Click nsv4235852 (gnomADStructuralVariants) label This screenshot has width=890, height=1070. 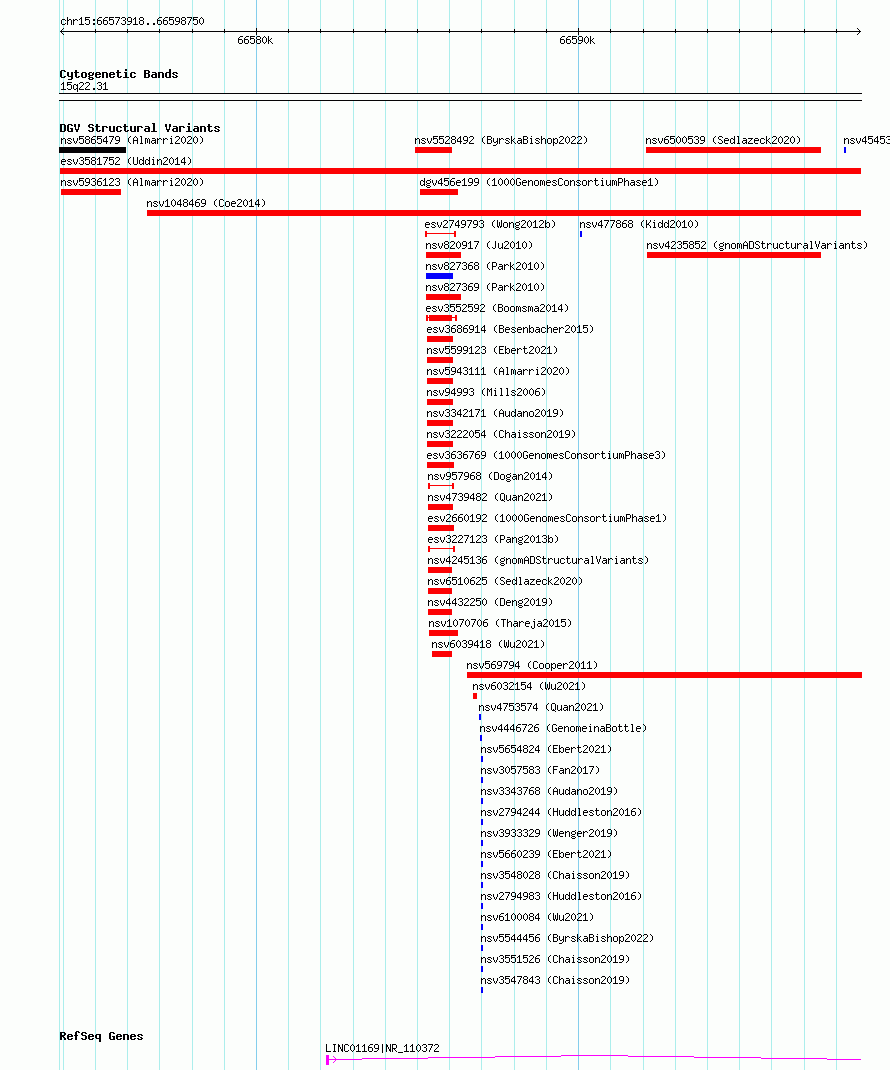[x=757, y=245]
